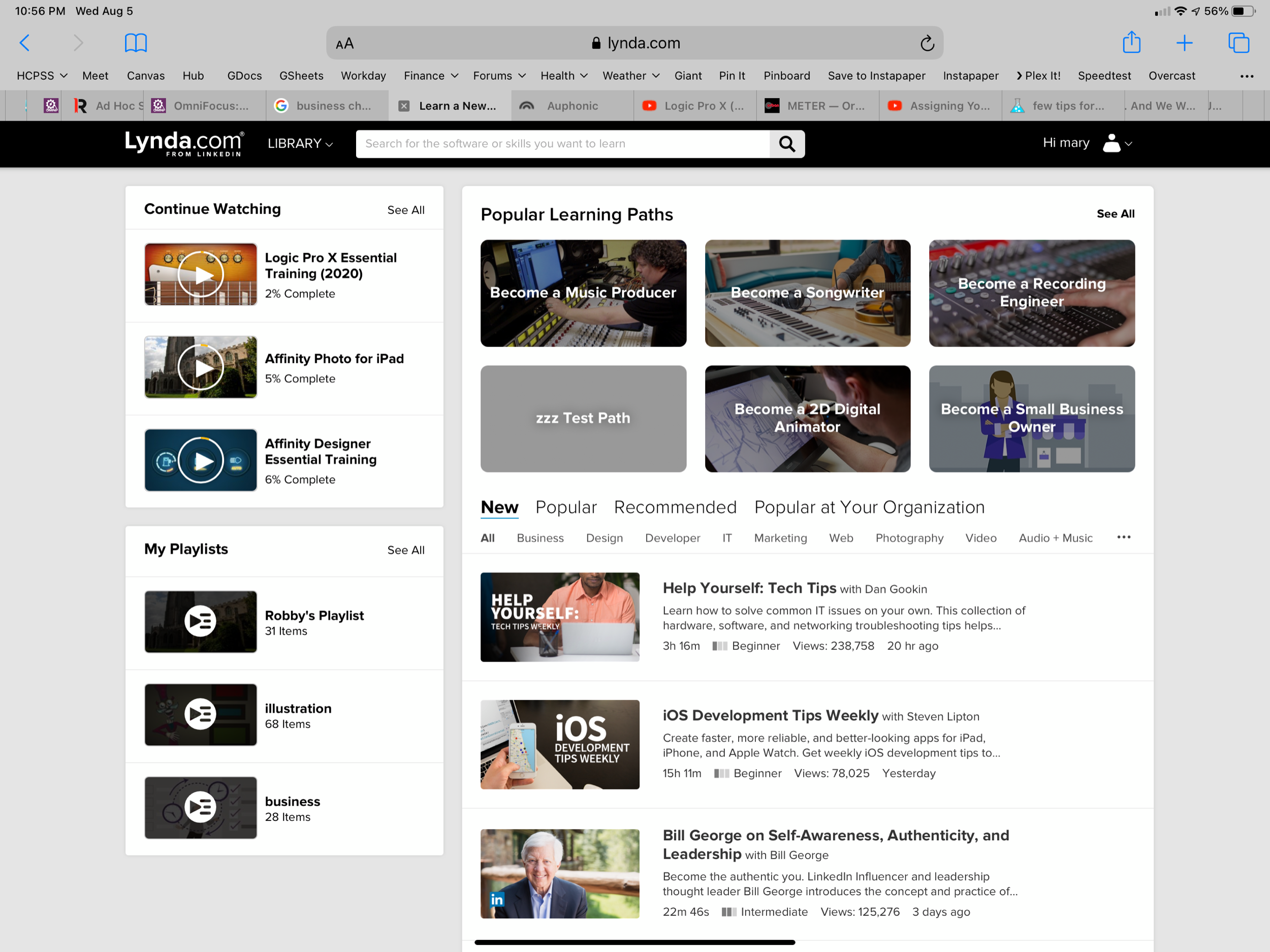Filter courses by Business
The height and width of the screenshot is (952, 1270).
539,538
